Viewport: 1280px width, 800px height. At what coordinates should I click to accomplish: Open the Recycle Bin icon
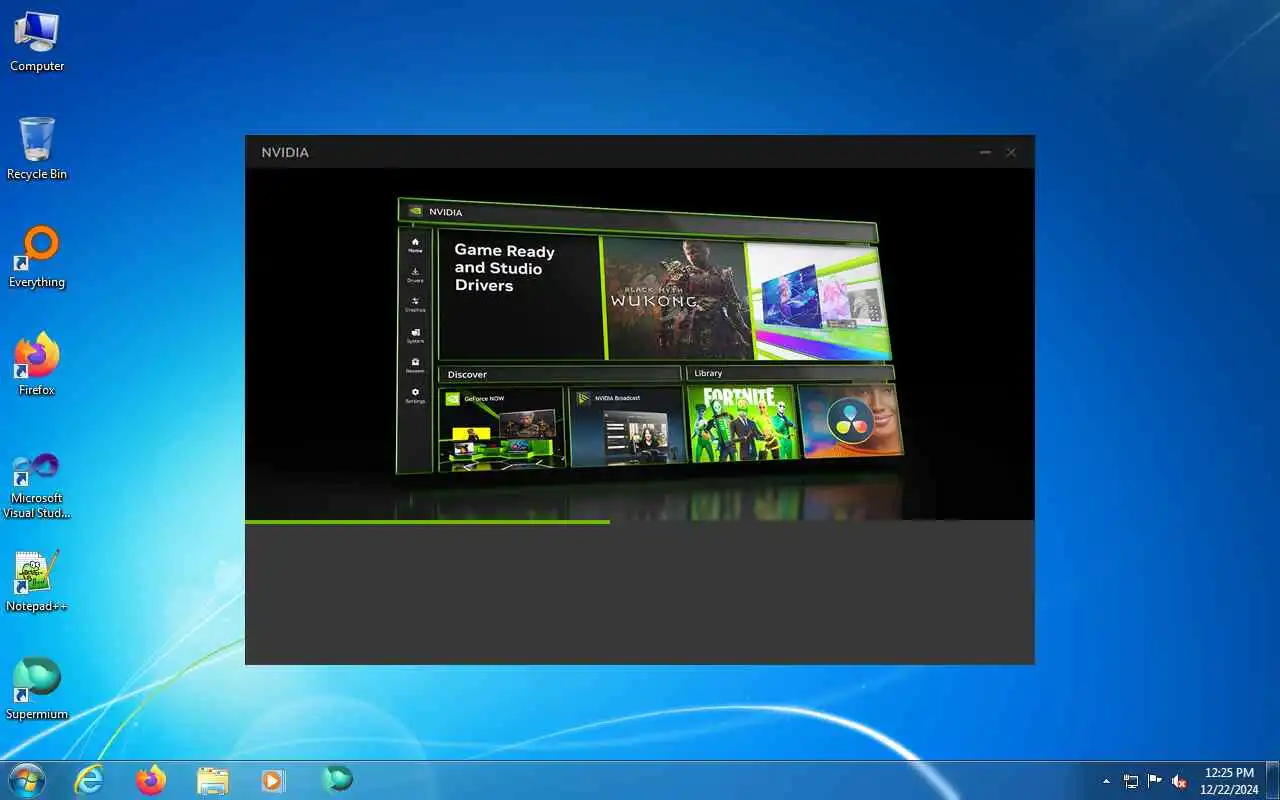point(37,148)
